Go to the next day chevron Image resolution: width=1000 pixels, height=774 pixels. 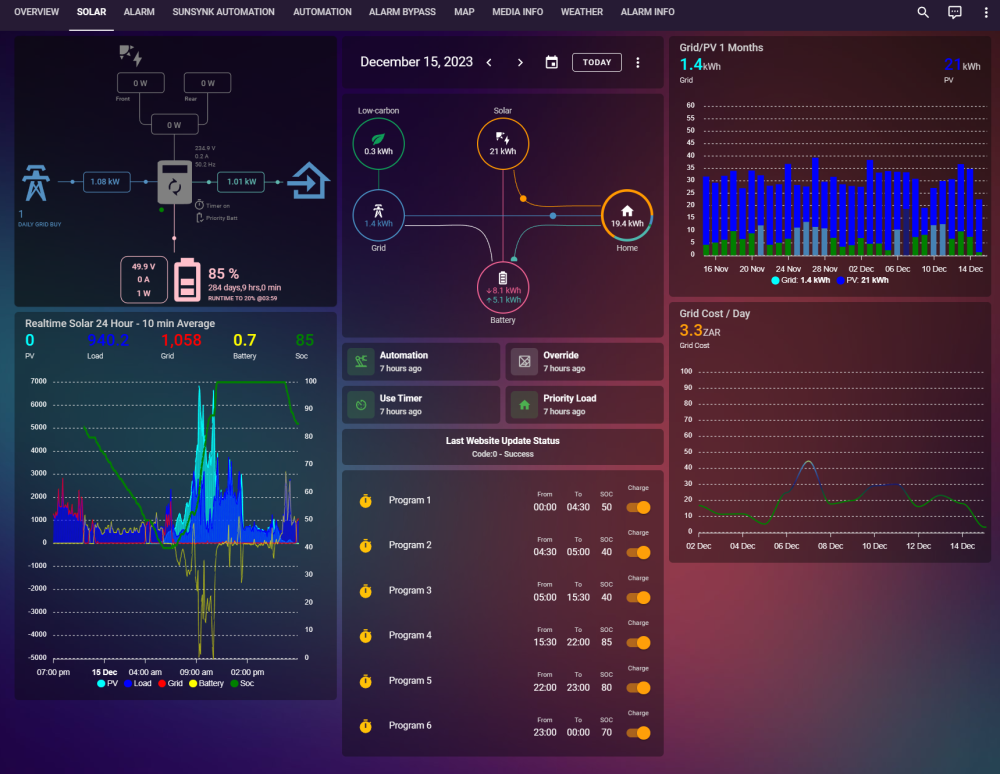click(520, 62)
